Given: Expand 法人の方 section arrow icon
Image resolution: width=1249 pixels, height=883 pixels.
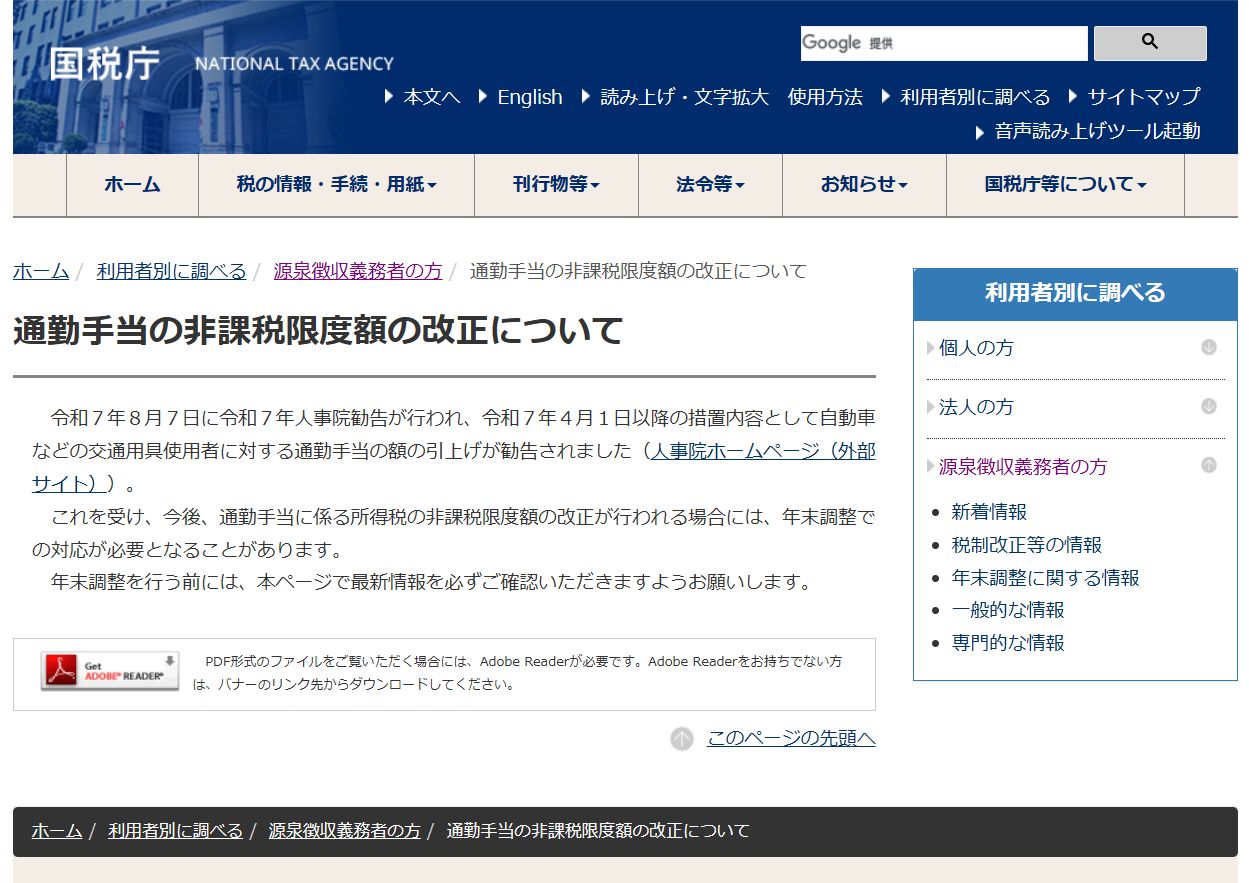Looking at the screenshot, I should [x=1208, y=407].
